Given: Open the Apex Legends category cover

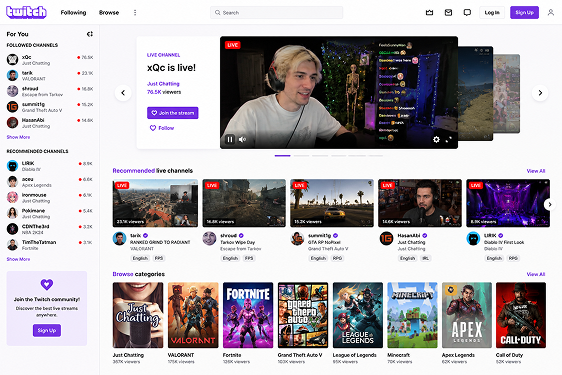Looking at the screenshot, I should 467,315.
